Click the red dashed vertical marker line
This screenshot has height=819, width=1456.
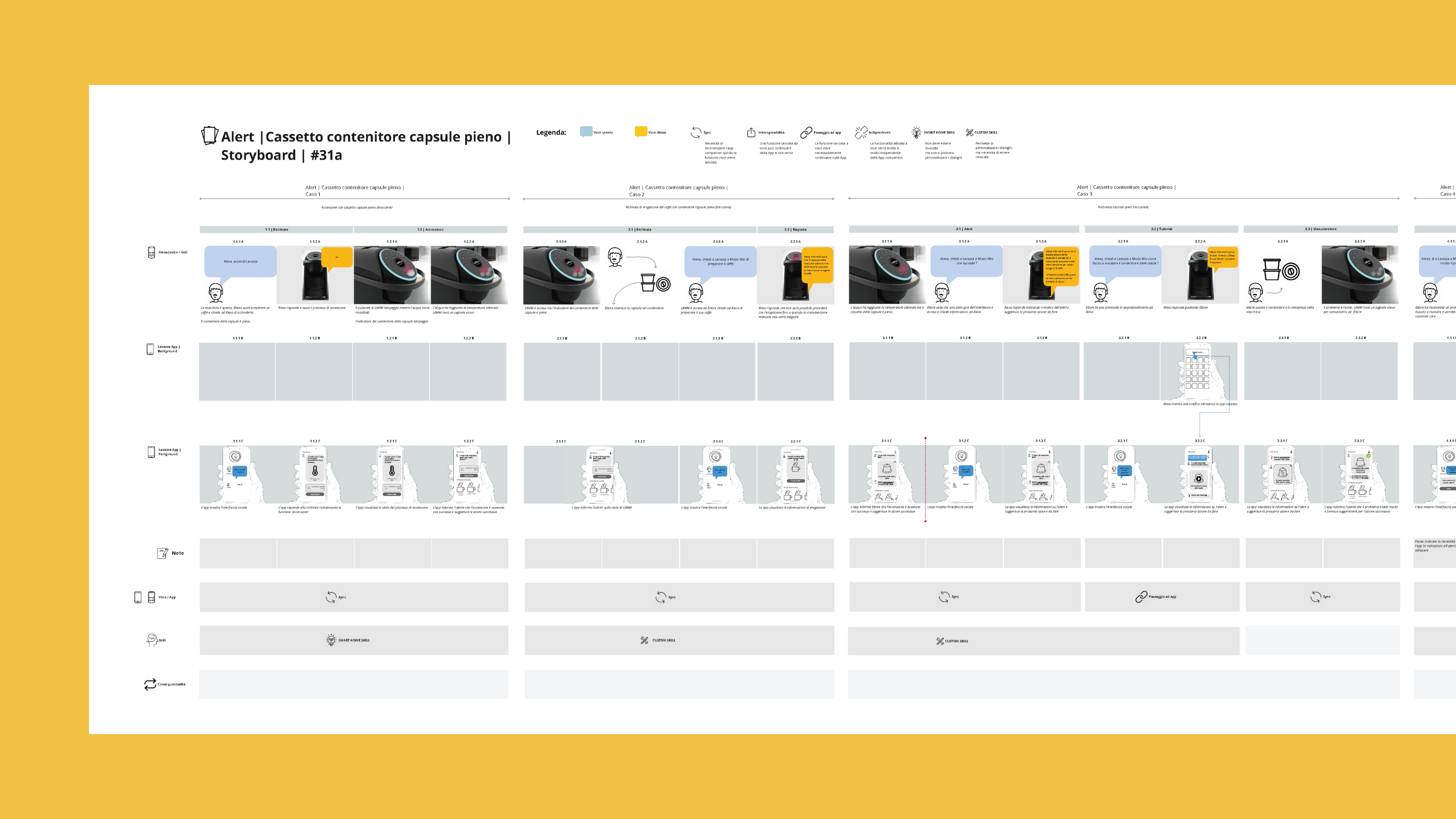(925, 479)
